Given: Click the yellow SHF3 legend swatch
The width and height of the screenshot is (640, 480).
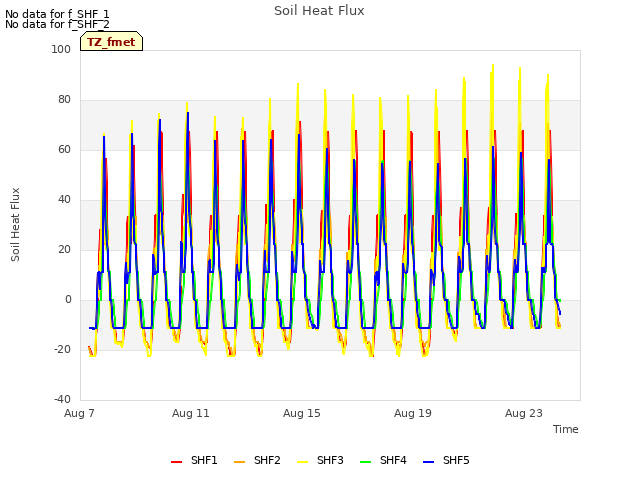Looking at the screenshot, I should pyautogui.click(x=302, y=461).
